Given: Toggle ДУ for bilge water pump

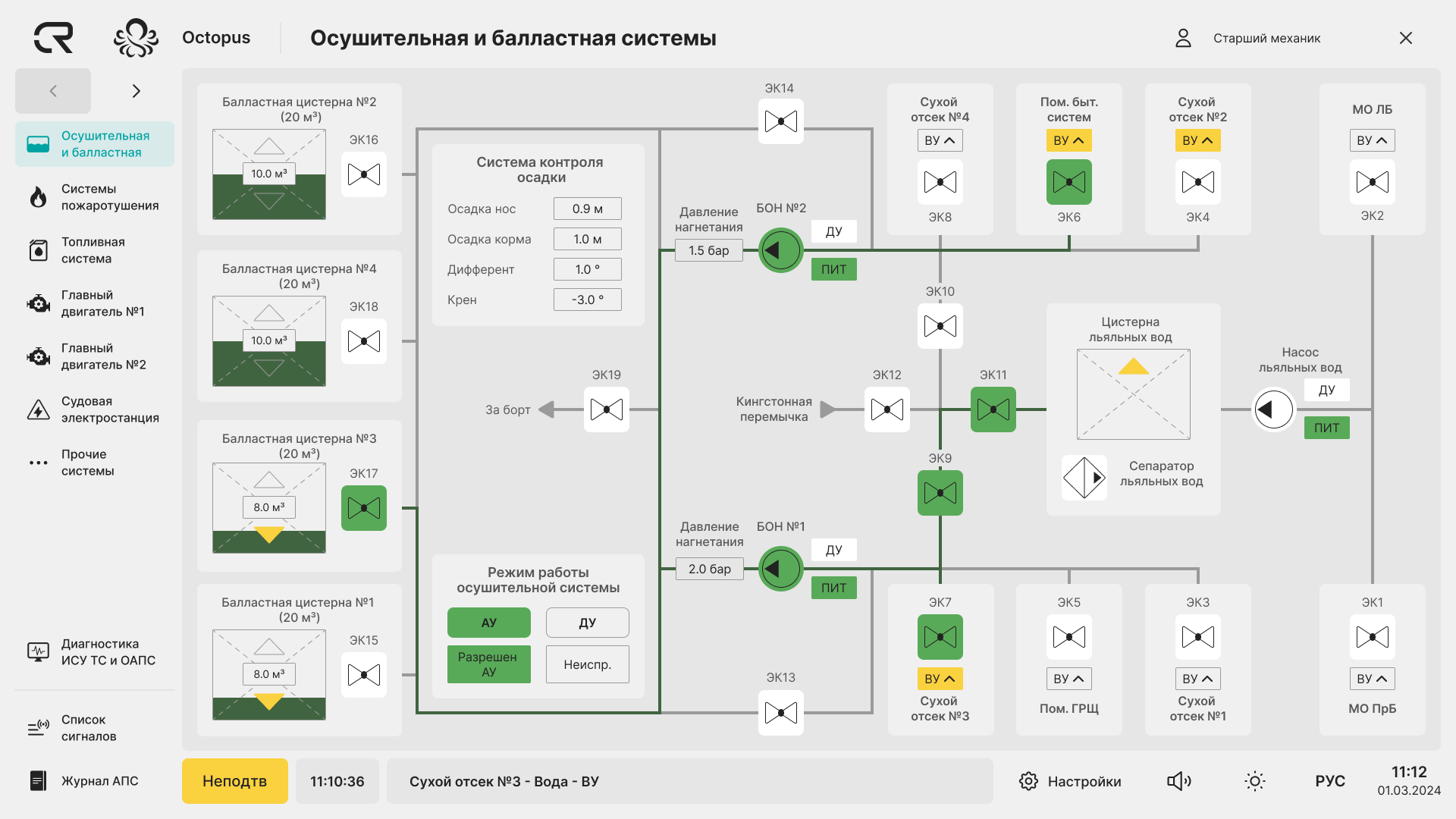Looking at the screenshot, I should click(1327, 390).
